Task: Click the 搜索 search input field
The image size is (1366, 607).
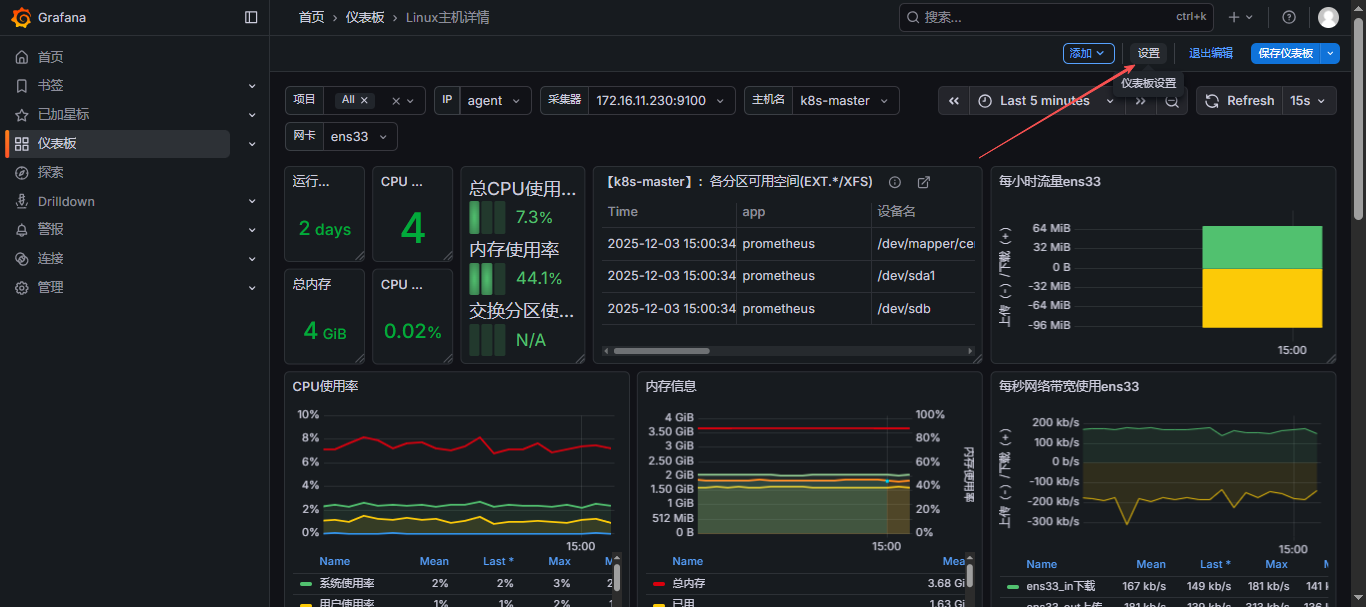Action: click(x=1040, y=17)
